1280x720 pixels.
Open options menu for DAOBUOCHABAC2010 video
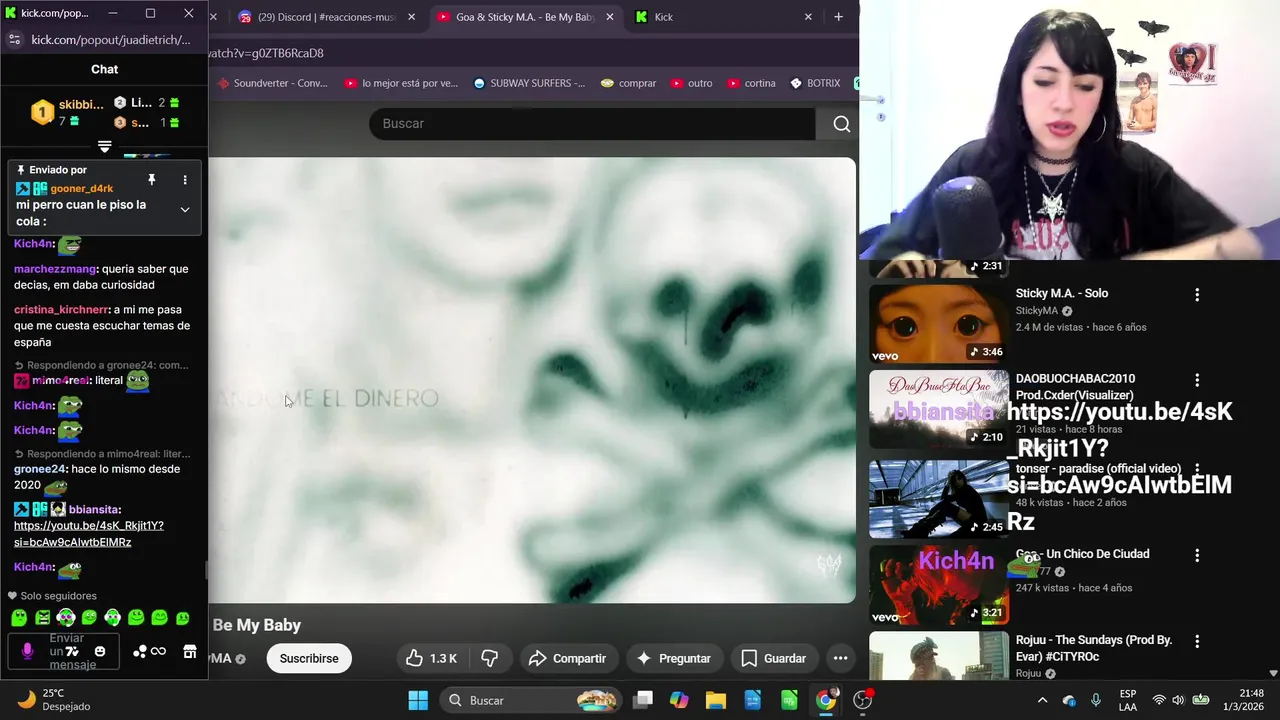tap(1197, 381)
